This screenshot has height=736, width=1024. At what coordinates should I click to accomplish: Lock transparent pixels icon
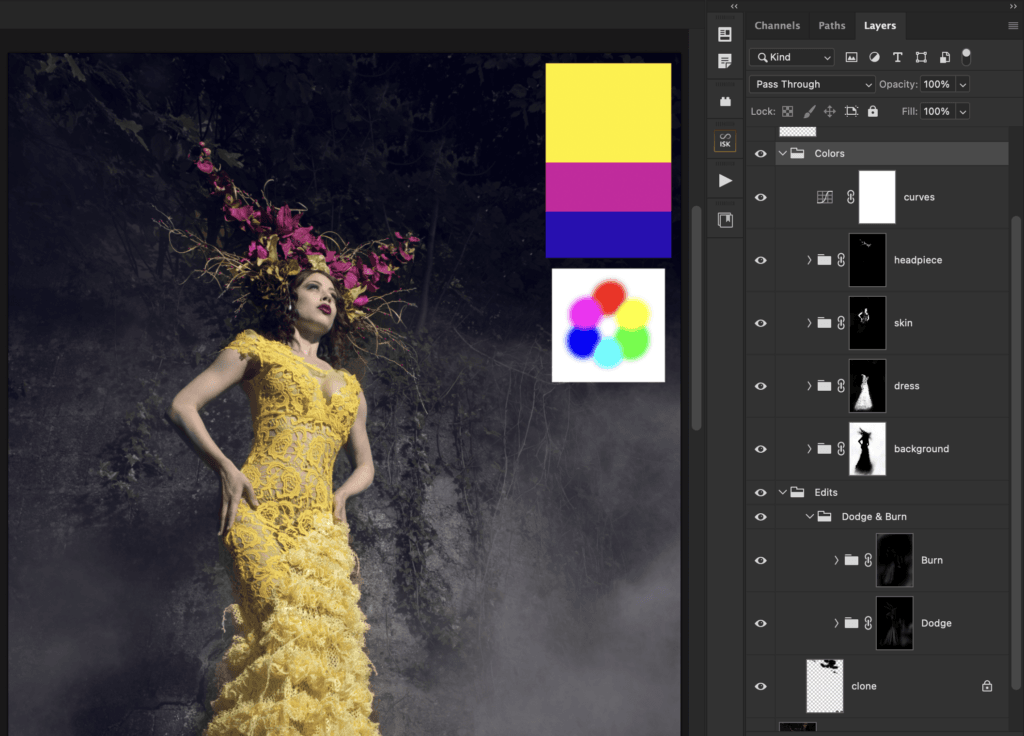(788, 112)
